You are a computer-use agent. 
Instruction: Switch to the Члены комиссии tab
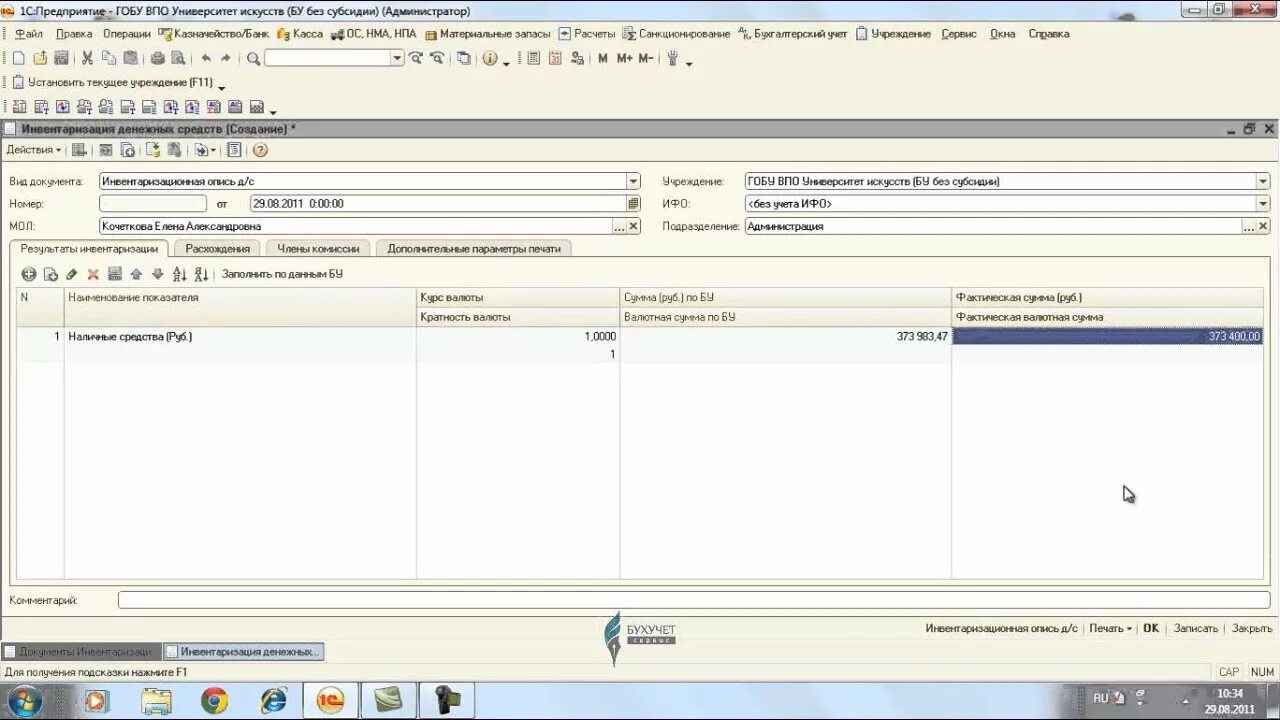[x=318, y=248]
